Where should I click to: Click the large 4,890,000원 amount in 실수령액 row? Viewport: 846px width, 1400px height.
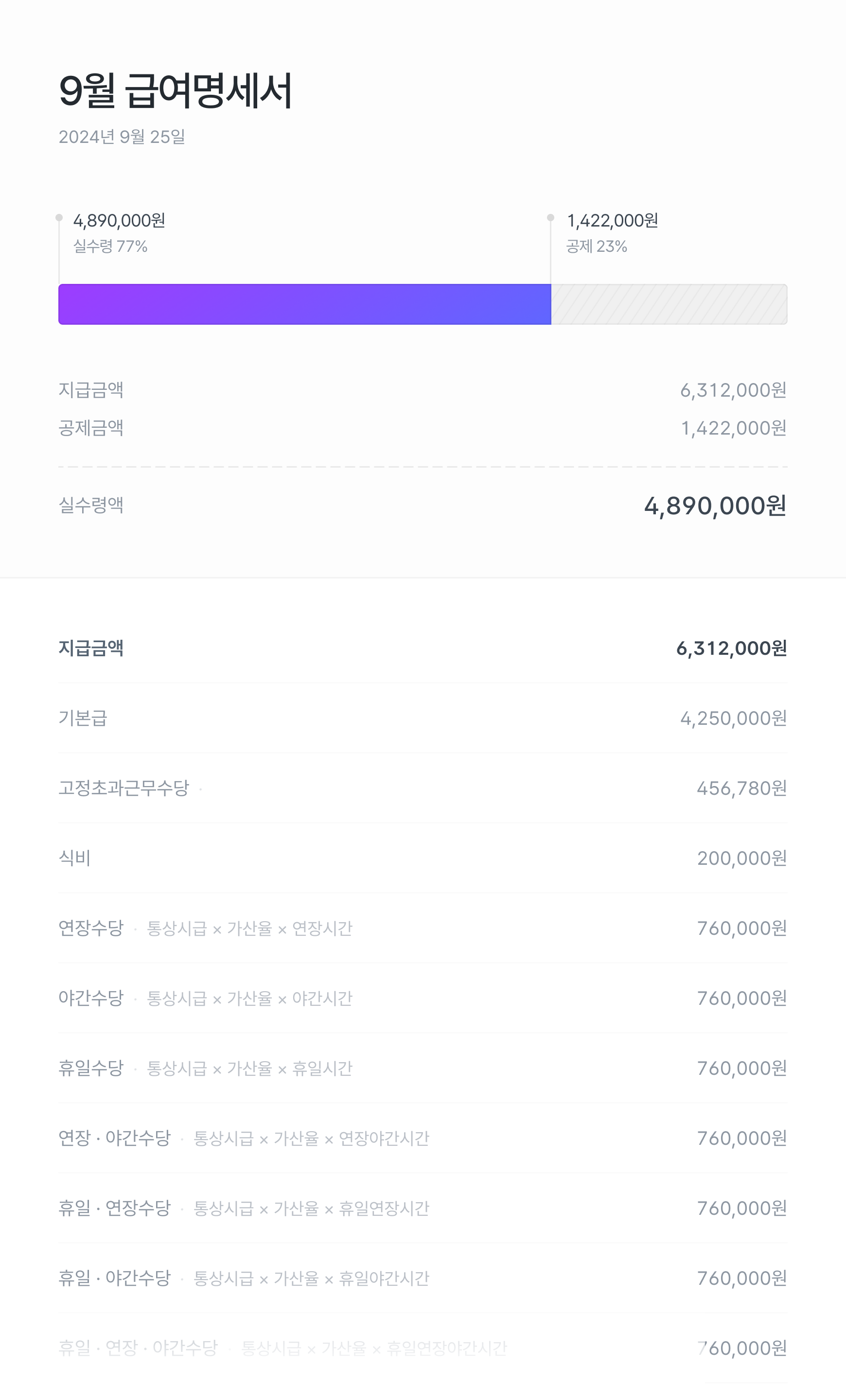point(715,506)
